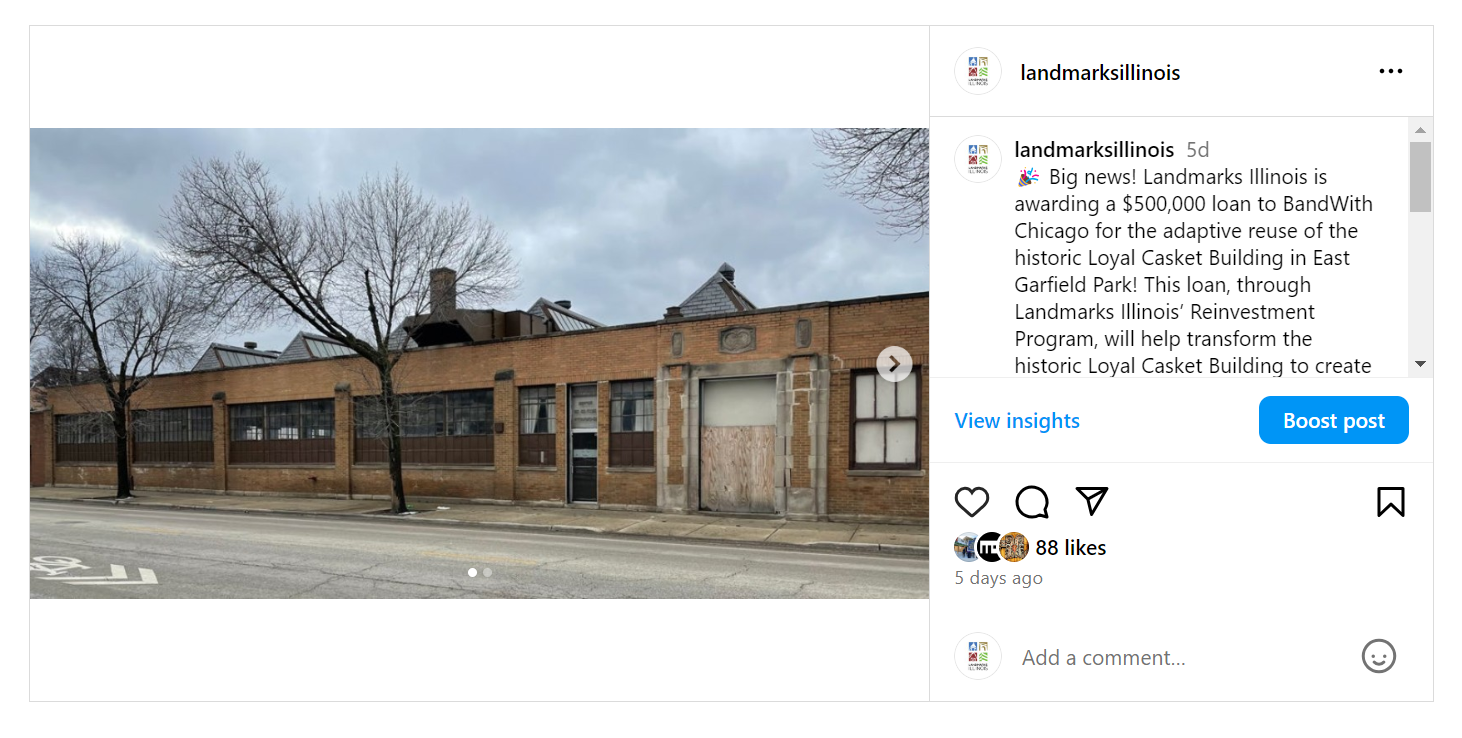Open comments with the speech bubble icon
Viewport: 1462px width, 738px height.
1032,502
